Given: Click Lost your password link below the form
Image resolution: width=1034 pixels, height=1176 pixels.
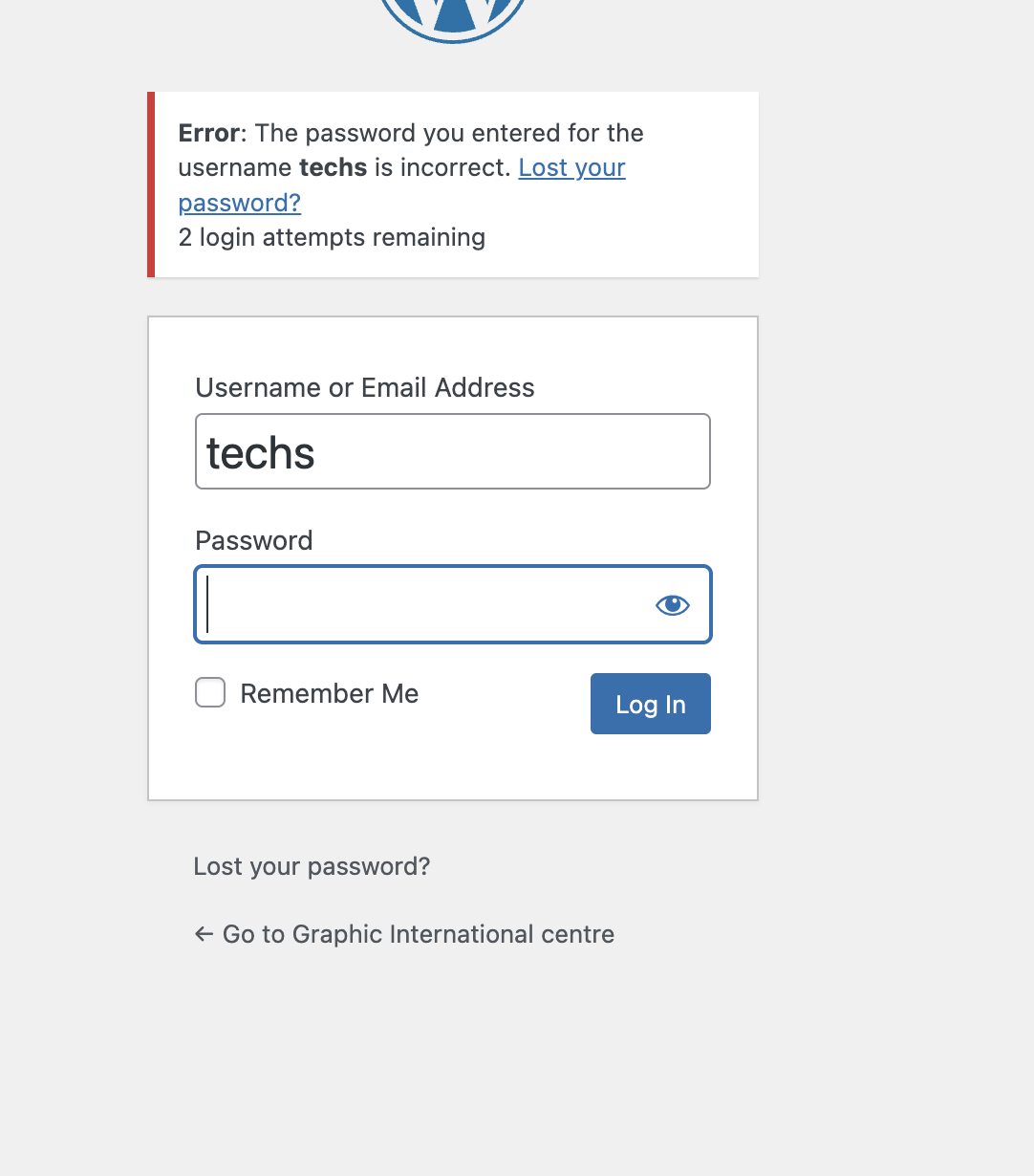Looking at the screenshot, I should pos(312,866).
